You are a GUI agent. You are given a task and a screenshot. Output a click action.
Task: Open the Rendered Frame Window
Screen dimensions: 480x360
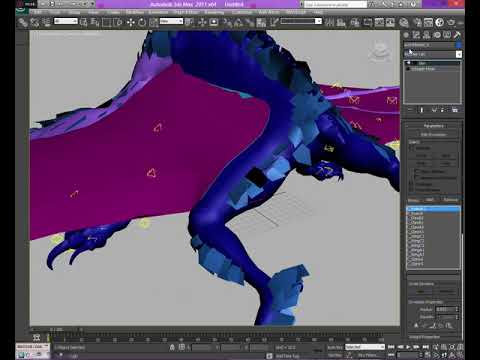428,22
